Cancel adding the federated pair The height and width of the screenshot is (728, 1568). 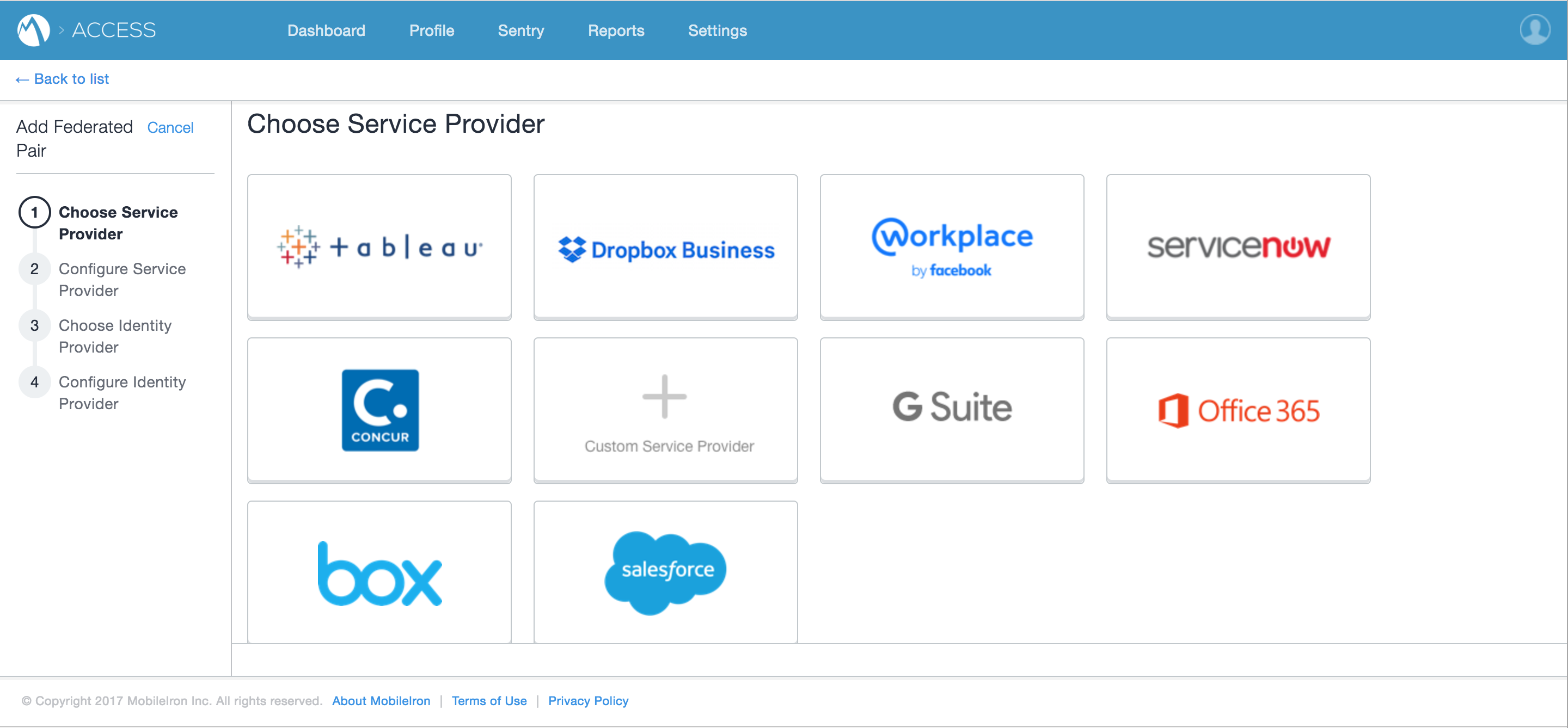(x=170, y=127)
